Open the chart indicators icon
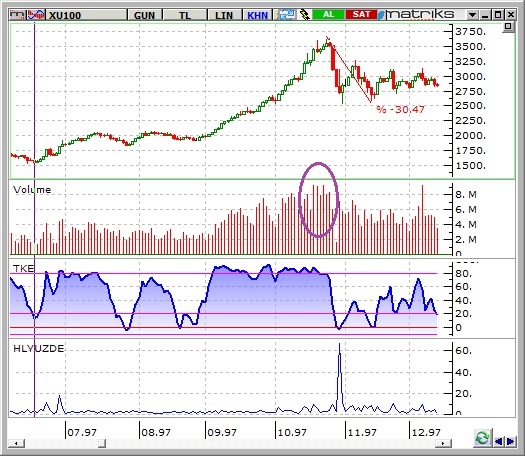The width and height of the screenshot is (525, 456). click(35, 15)
